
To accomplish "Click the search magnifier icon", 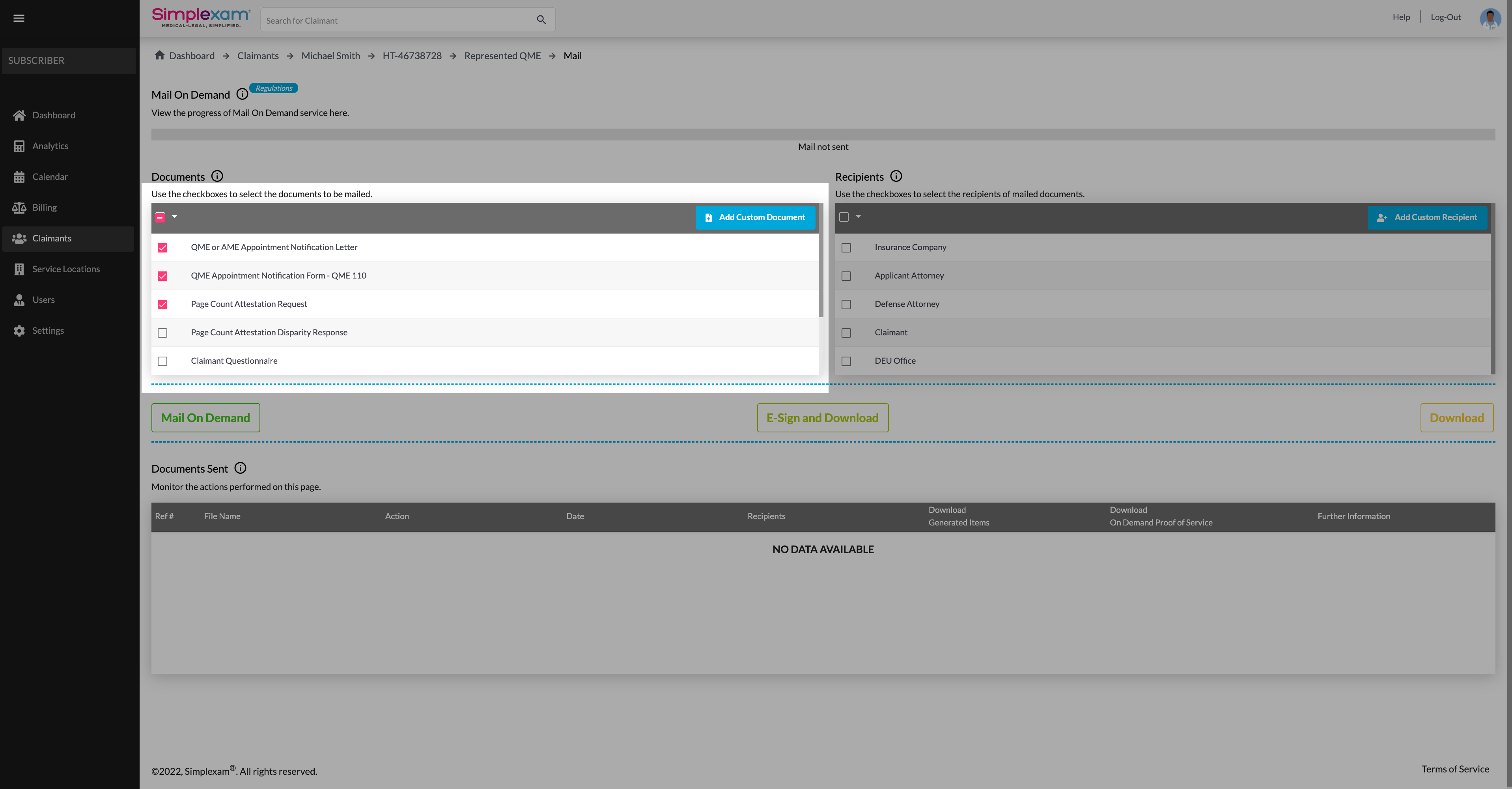I will [541, 20].
